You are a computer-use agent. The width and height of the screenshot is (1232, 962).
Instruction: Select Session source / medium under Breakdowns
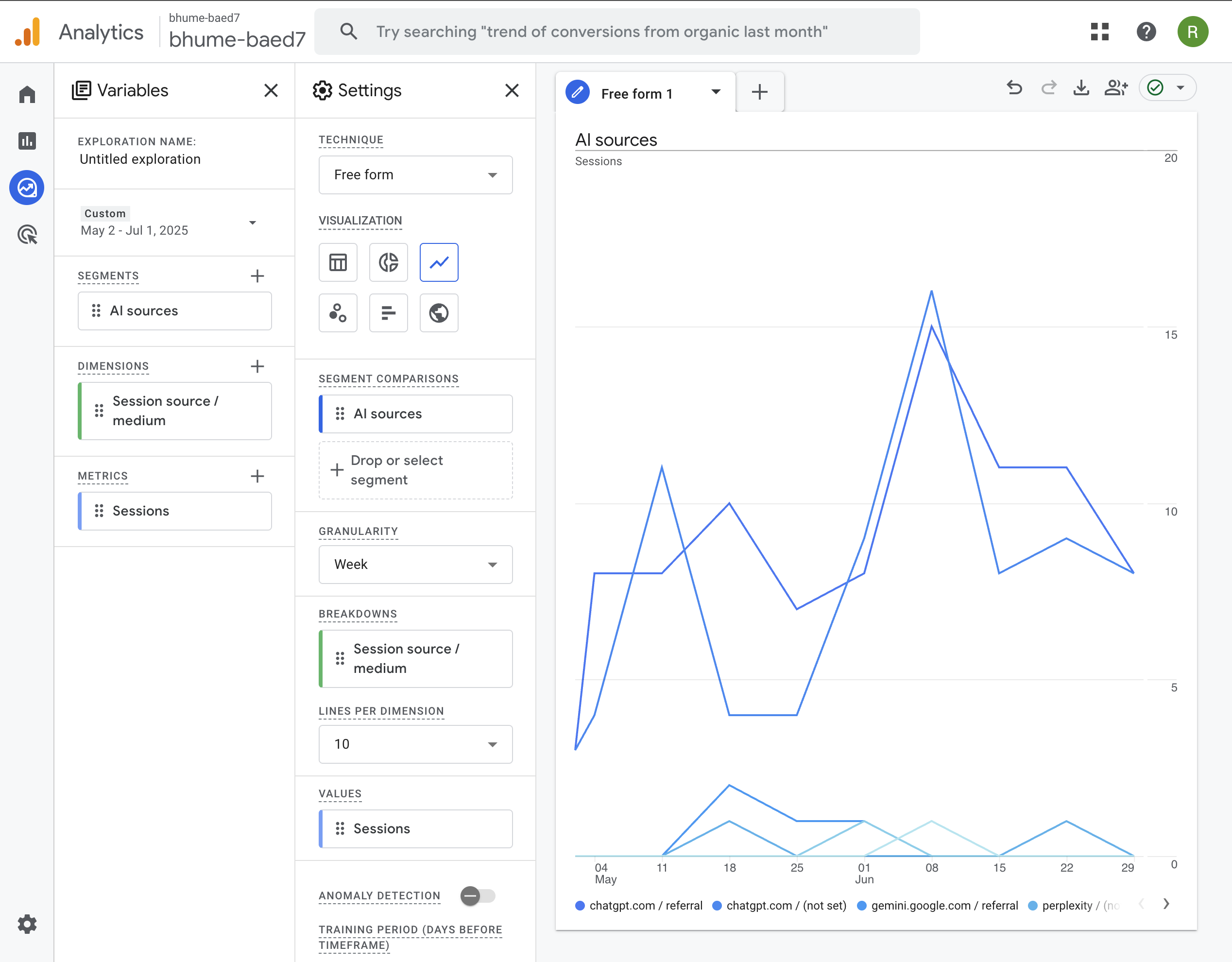[415, 658]
